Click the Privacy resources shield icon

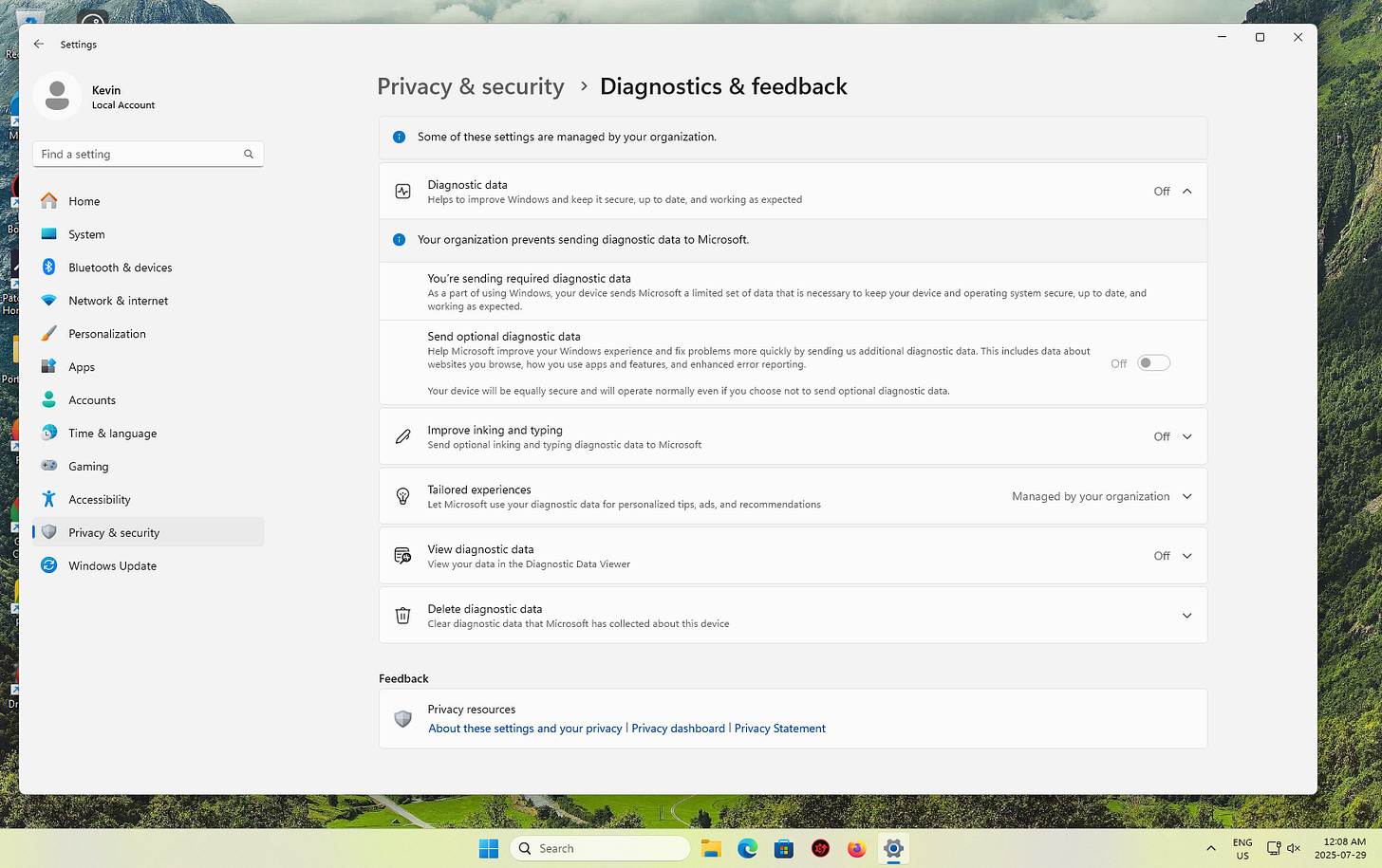click(402, 719)
